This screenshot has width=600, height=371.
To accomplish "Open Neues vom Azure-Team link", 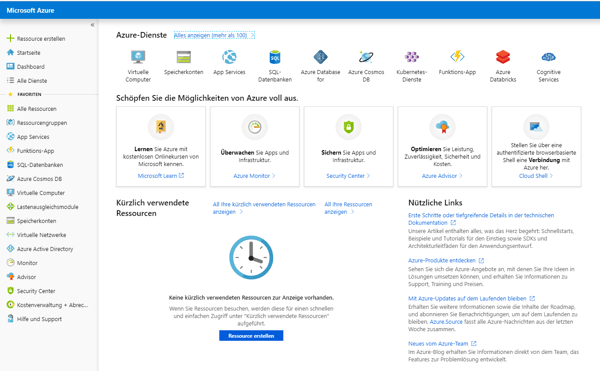I will click(442, 343).
